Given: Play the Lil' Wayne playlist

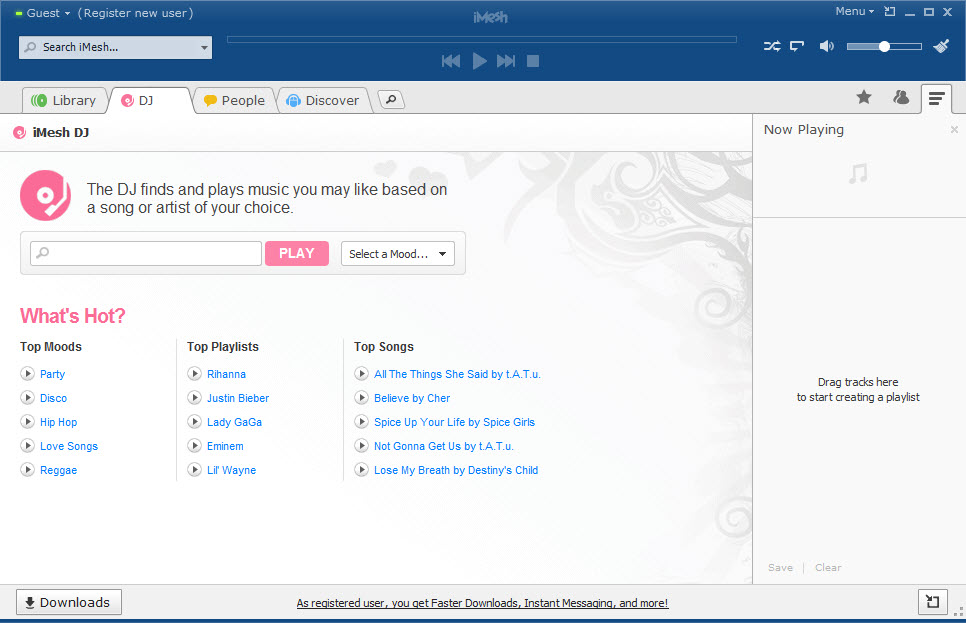Looking at the screenshot, I should click(194, 470).
